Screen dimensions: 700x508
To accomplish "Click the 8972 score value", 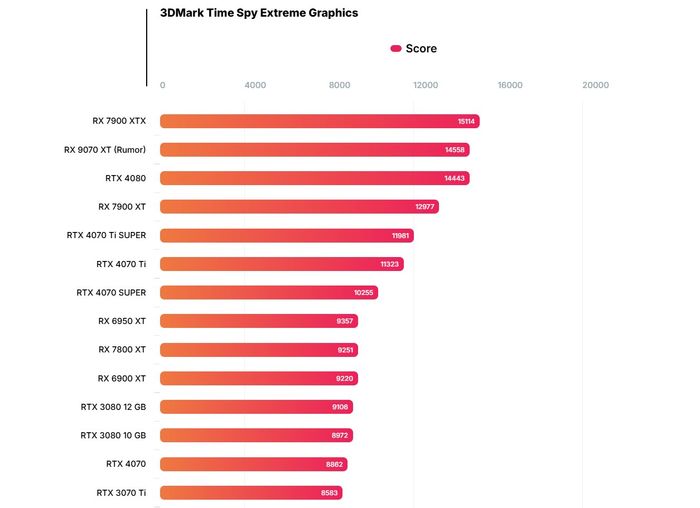I will [340, 436].
